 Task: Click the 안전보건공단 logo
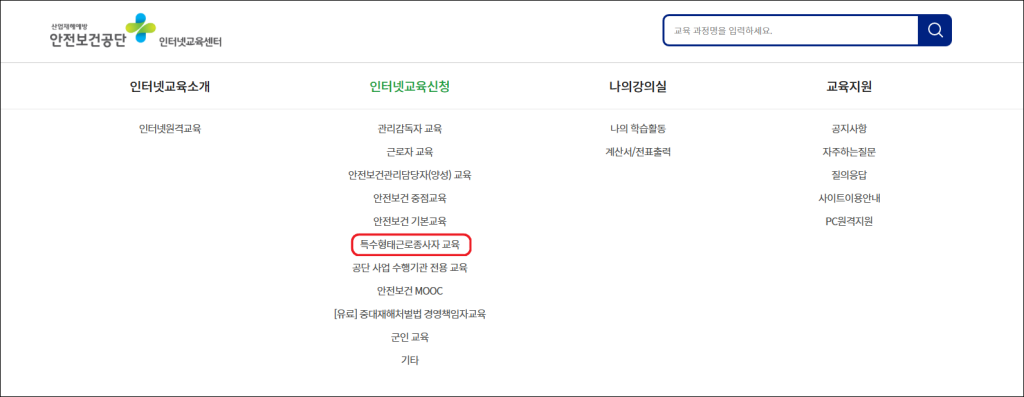click(103, 31)
